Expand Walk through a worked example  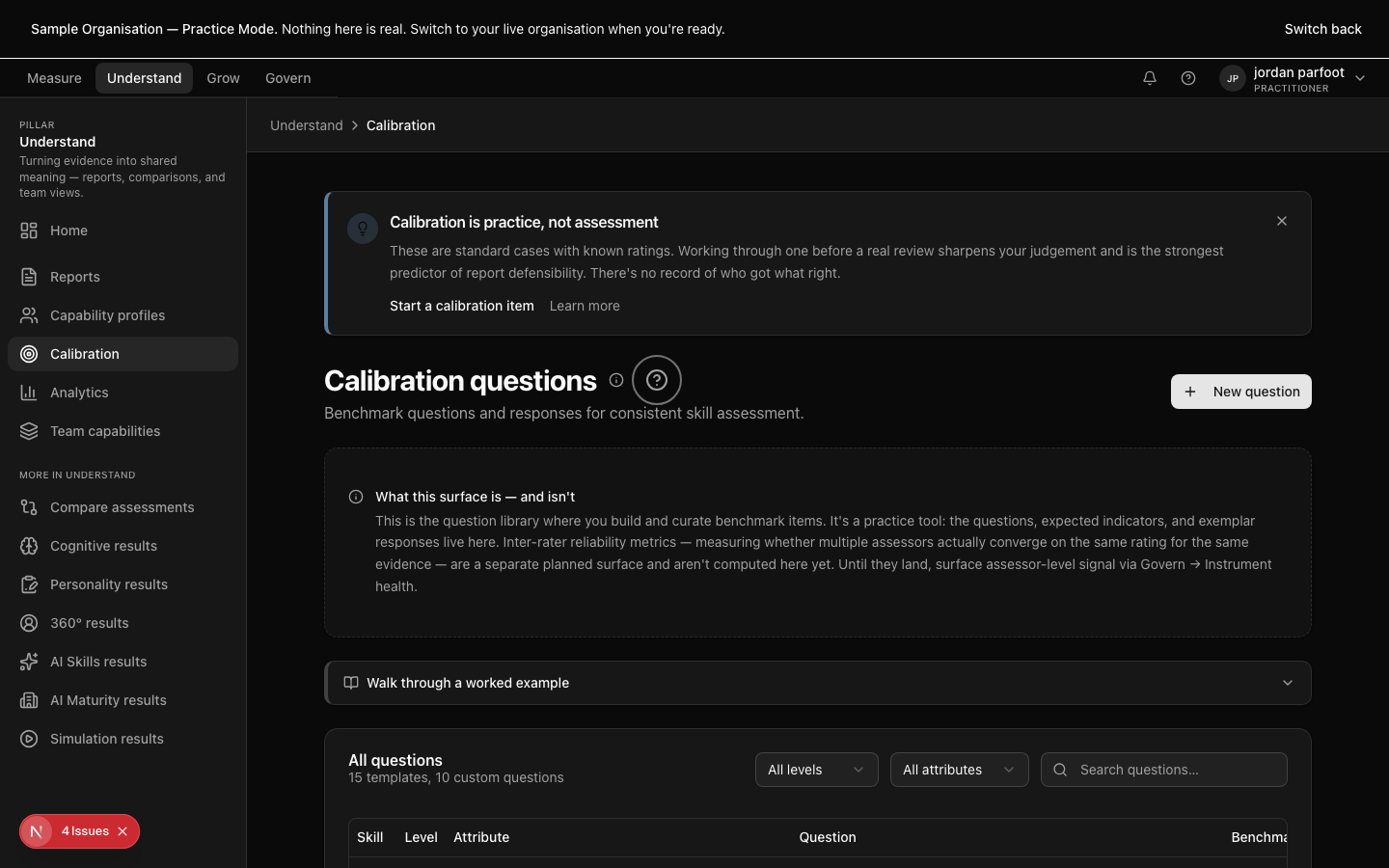818,683
